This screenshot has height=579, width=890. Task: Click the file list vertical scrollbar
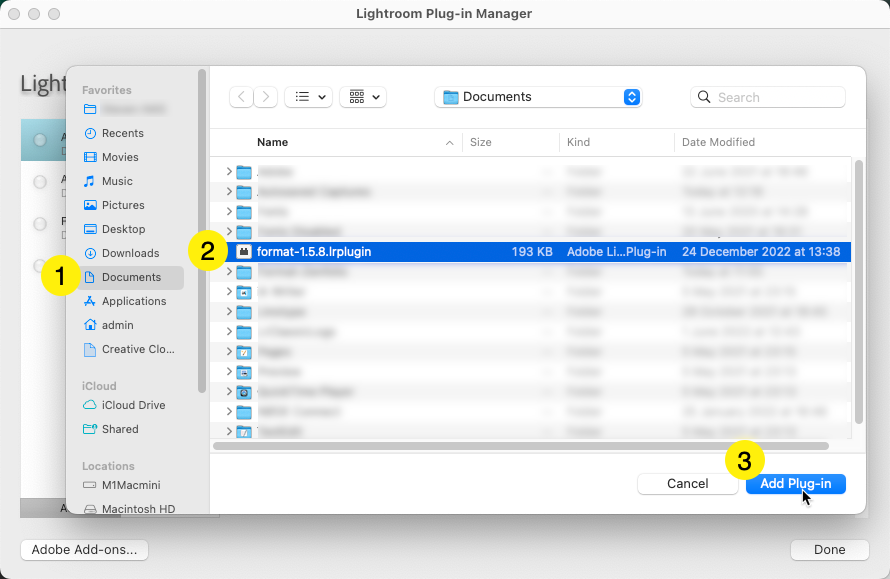tap(859, 292)
